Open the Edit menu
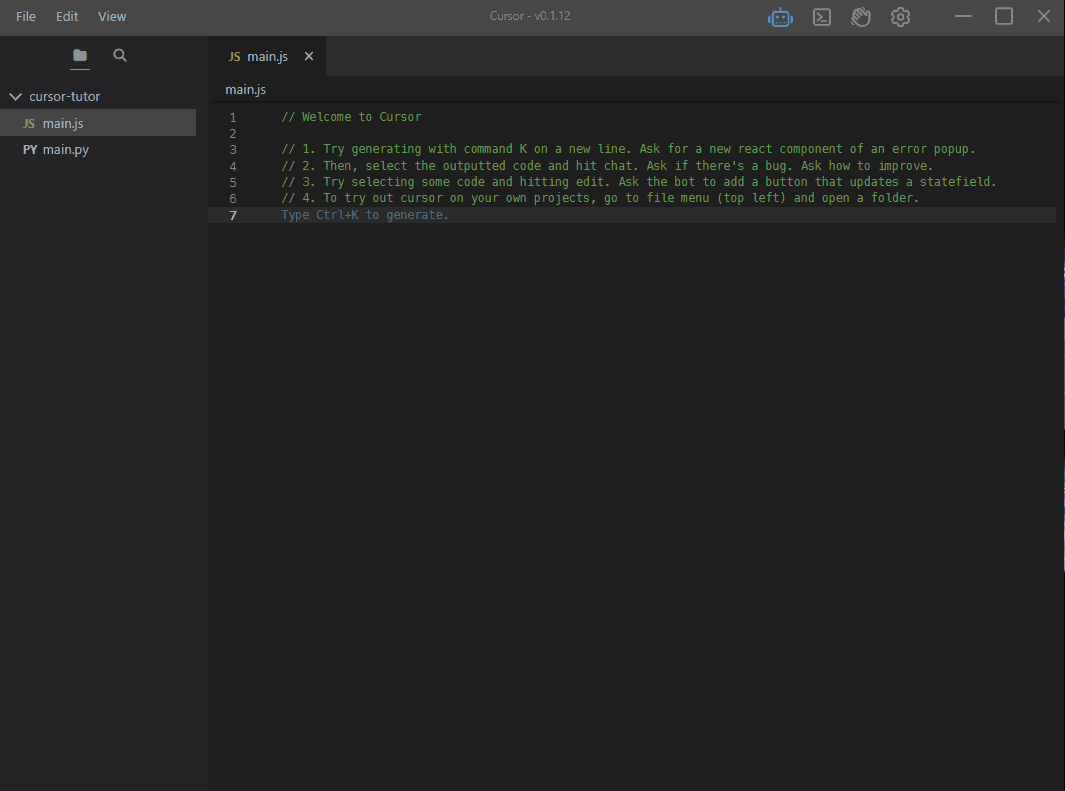The image size is (1065, 791). point(67,16)
